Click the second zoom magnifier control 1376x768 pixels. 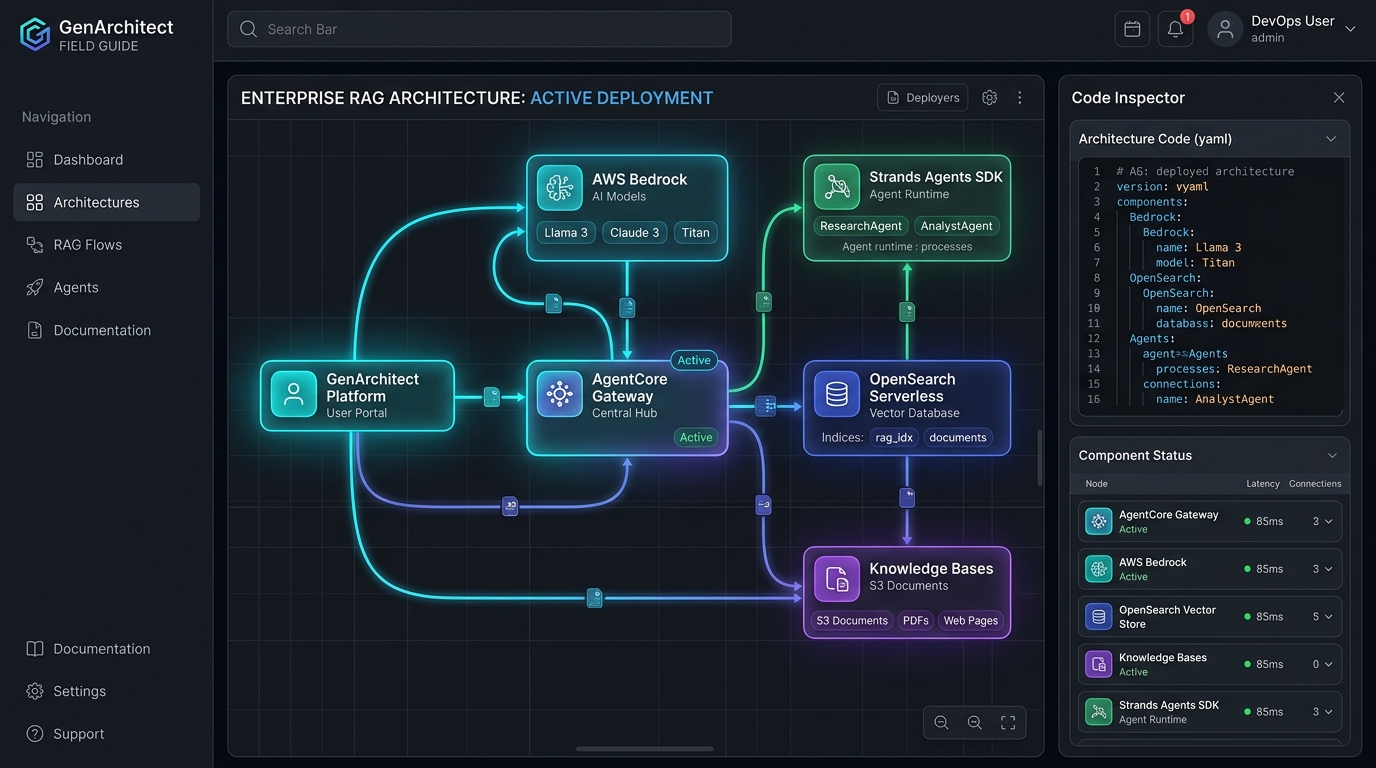coord(974,722)
